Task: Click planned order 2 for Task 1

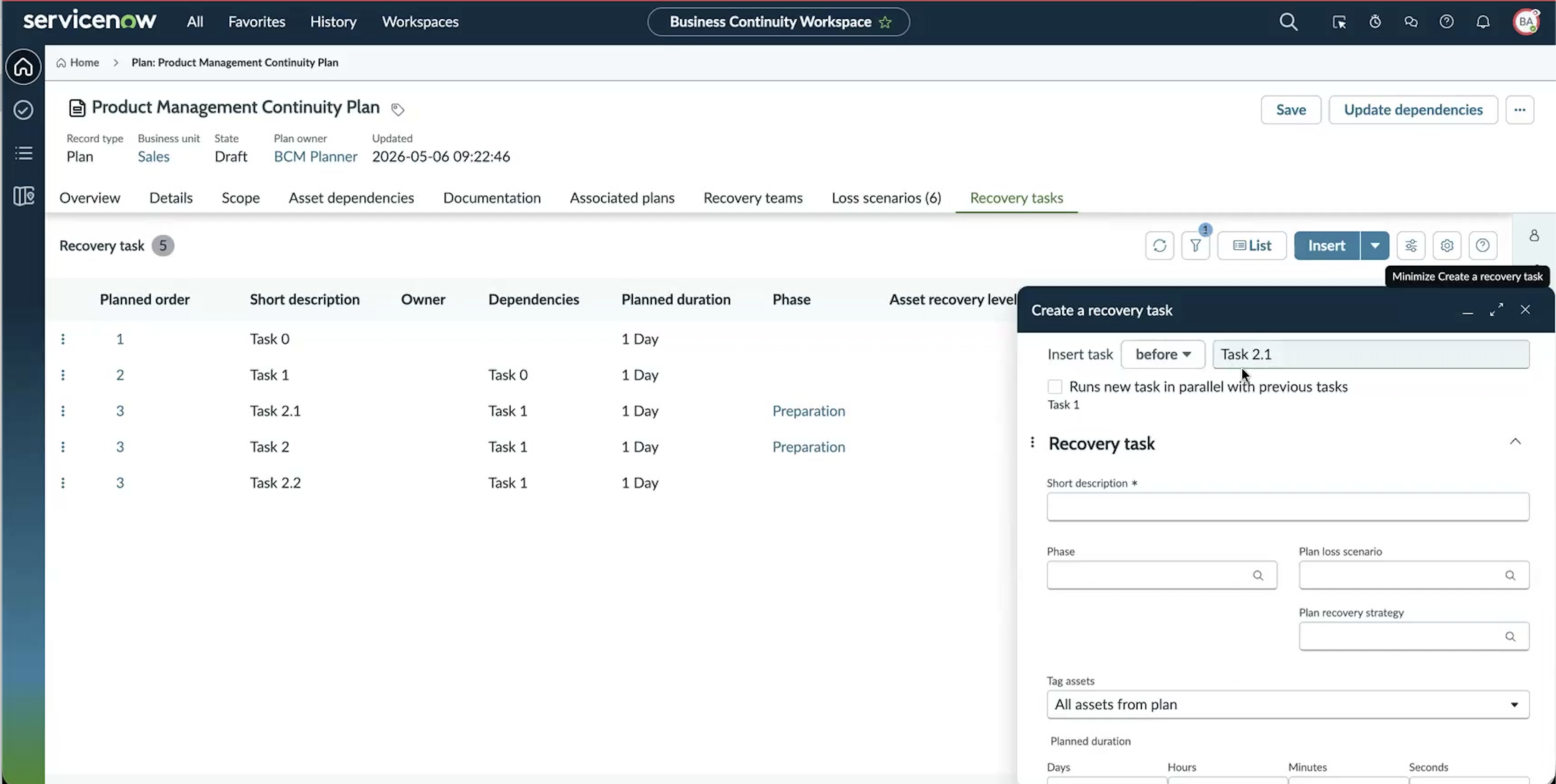Action: pyautogui.click(x=119, y=375)
